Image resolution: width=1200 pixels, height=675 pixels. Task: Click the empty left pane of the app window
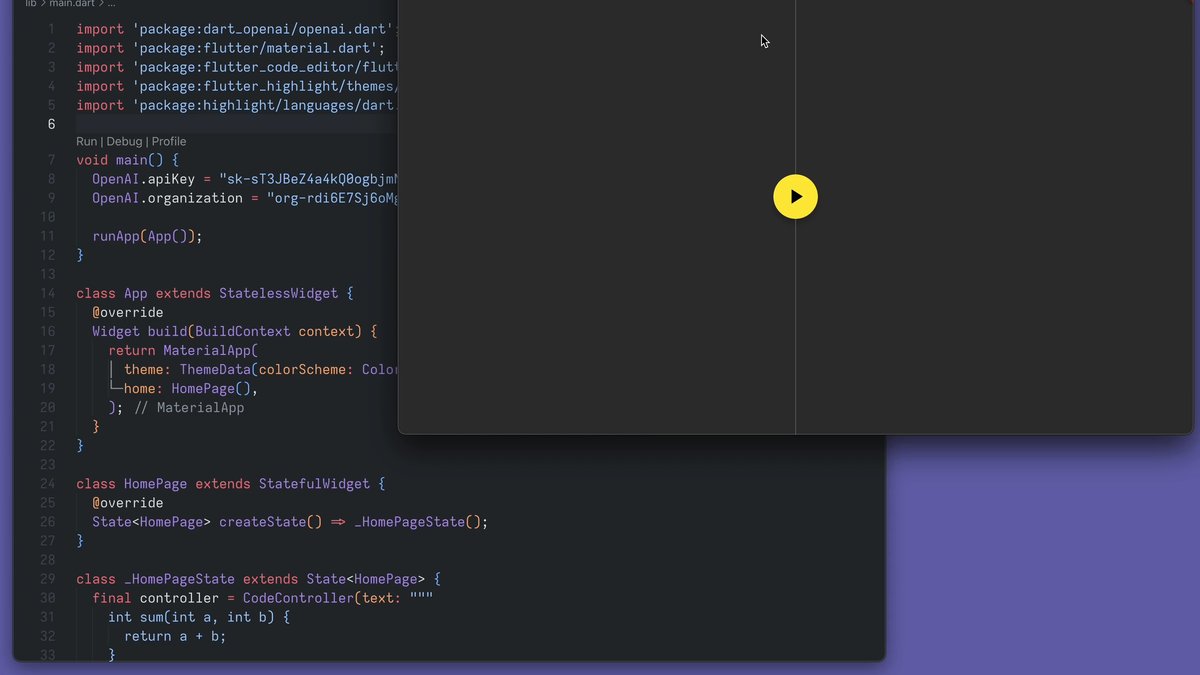click(596, 300)
